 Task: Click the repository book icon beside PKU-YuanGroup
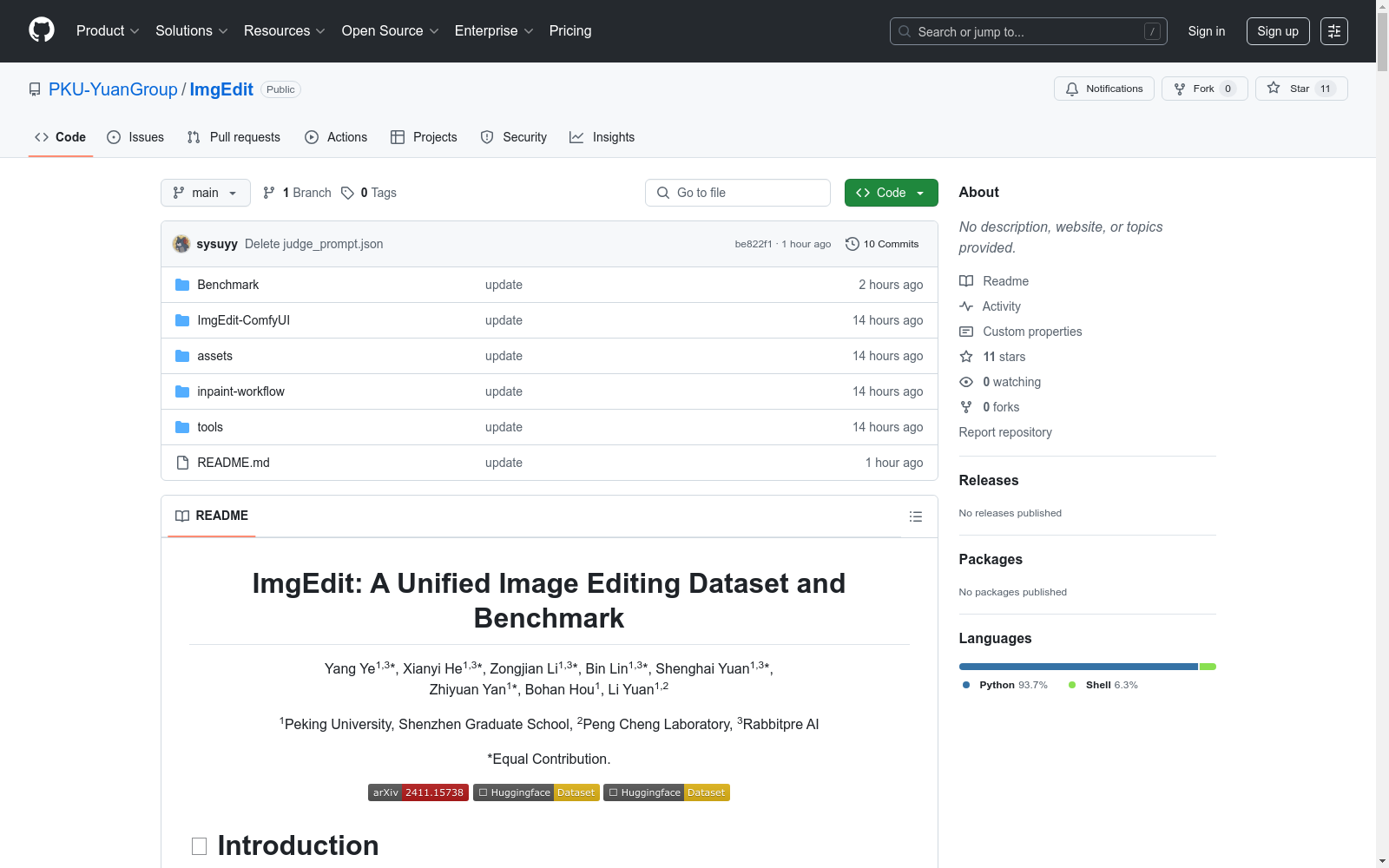[35, 89]
